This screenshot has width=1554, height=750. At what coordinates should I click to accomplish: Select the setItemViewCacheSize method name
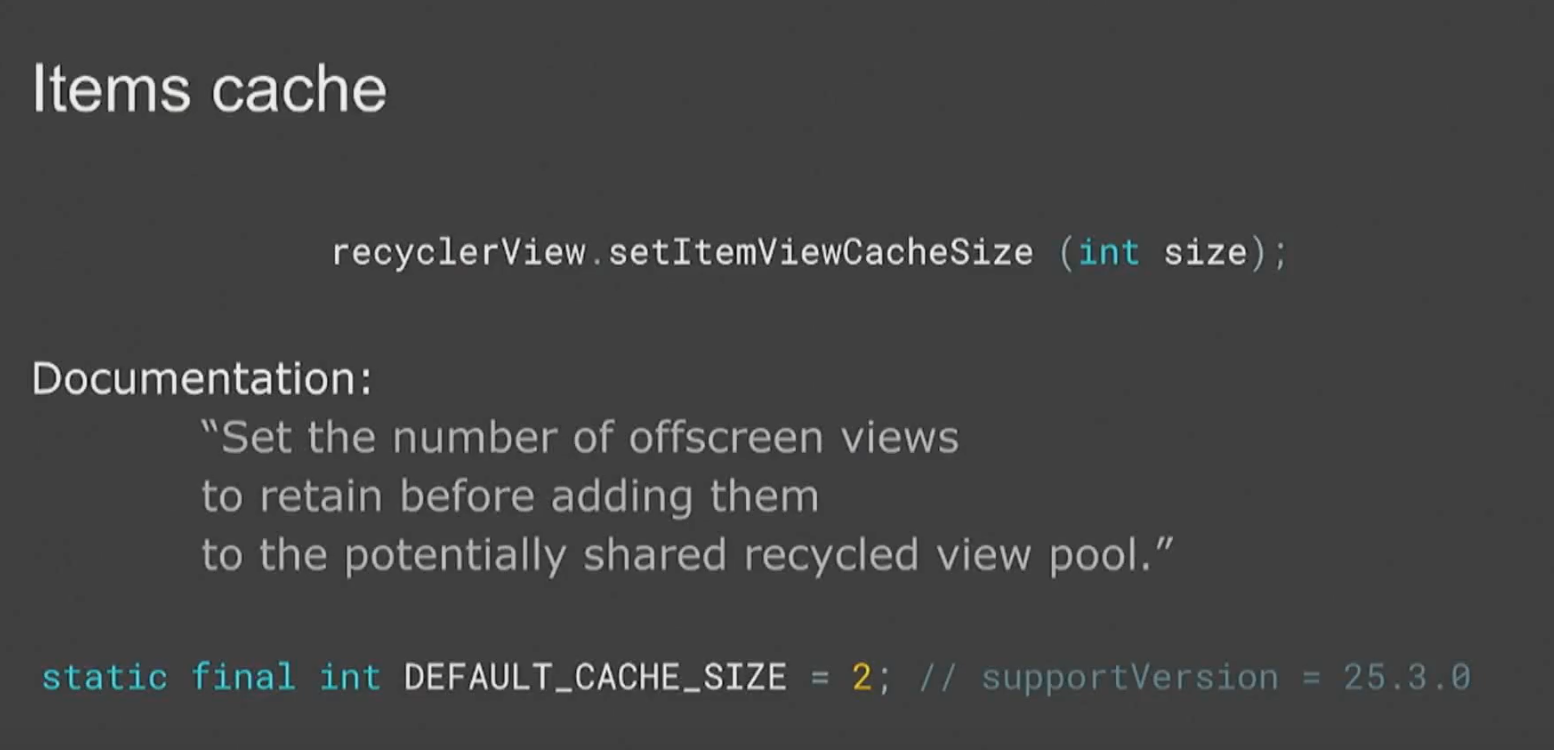[820, 251]
